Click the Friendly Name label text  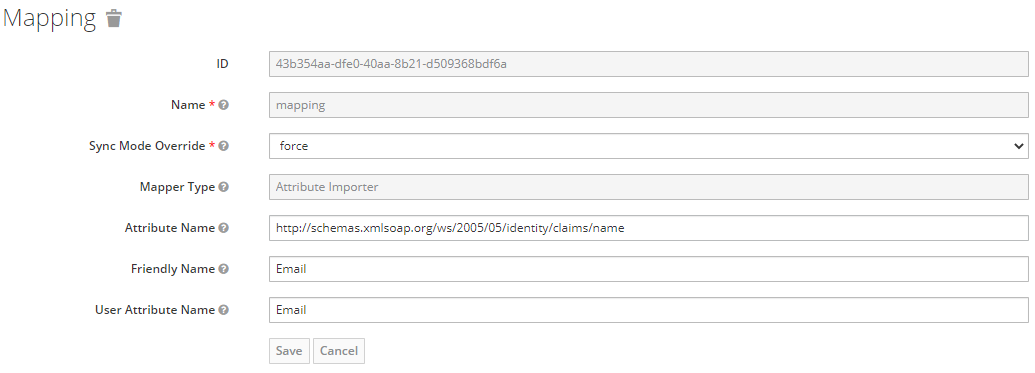(173, 269)
